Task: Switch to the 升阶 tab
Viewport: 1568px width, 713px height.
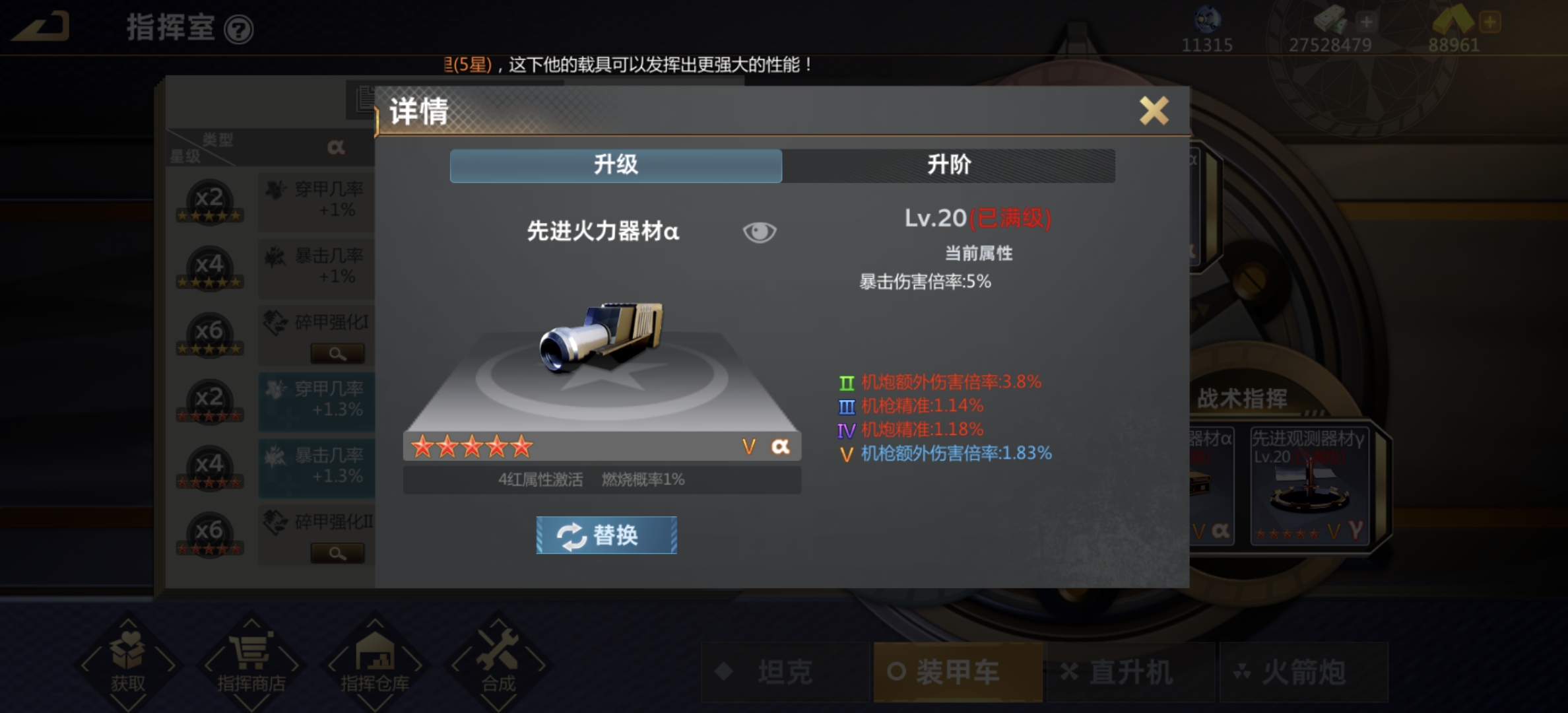Action: (x=948, y=165)
